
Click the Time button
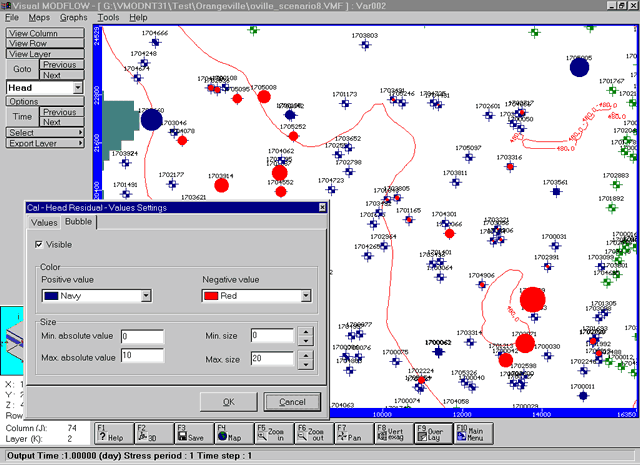click(x=22, y=117)
